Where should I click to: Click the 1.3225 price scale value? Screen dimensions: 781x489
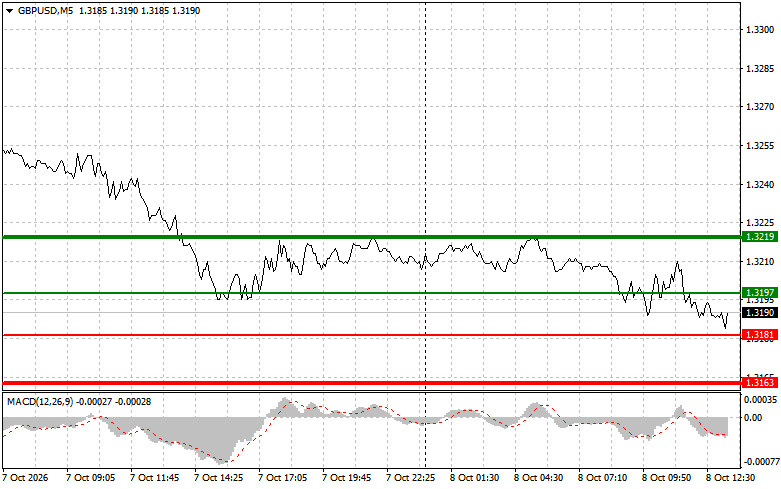click(x=760, y=223)
